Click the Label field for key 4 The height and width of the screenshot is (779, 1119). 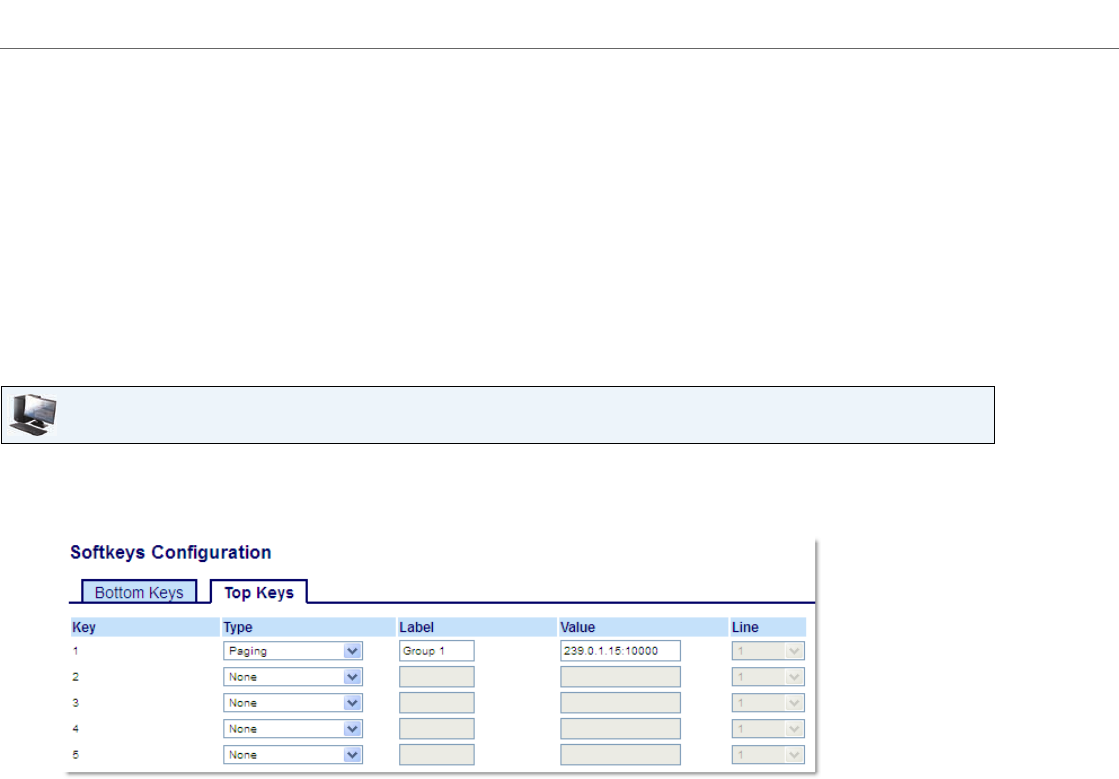coord(436,729)
